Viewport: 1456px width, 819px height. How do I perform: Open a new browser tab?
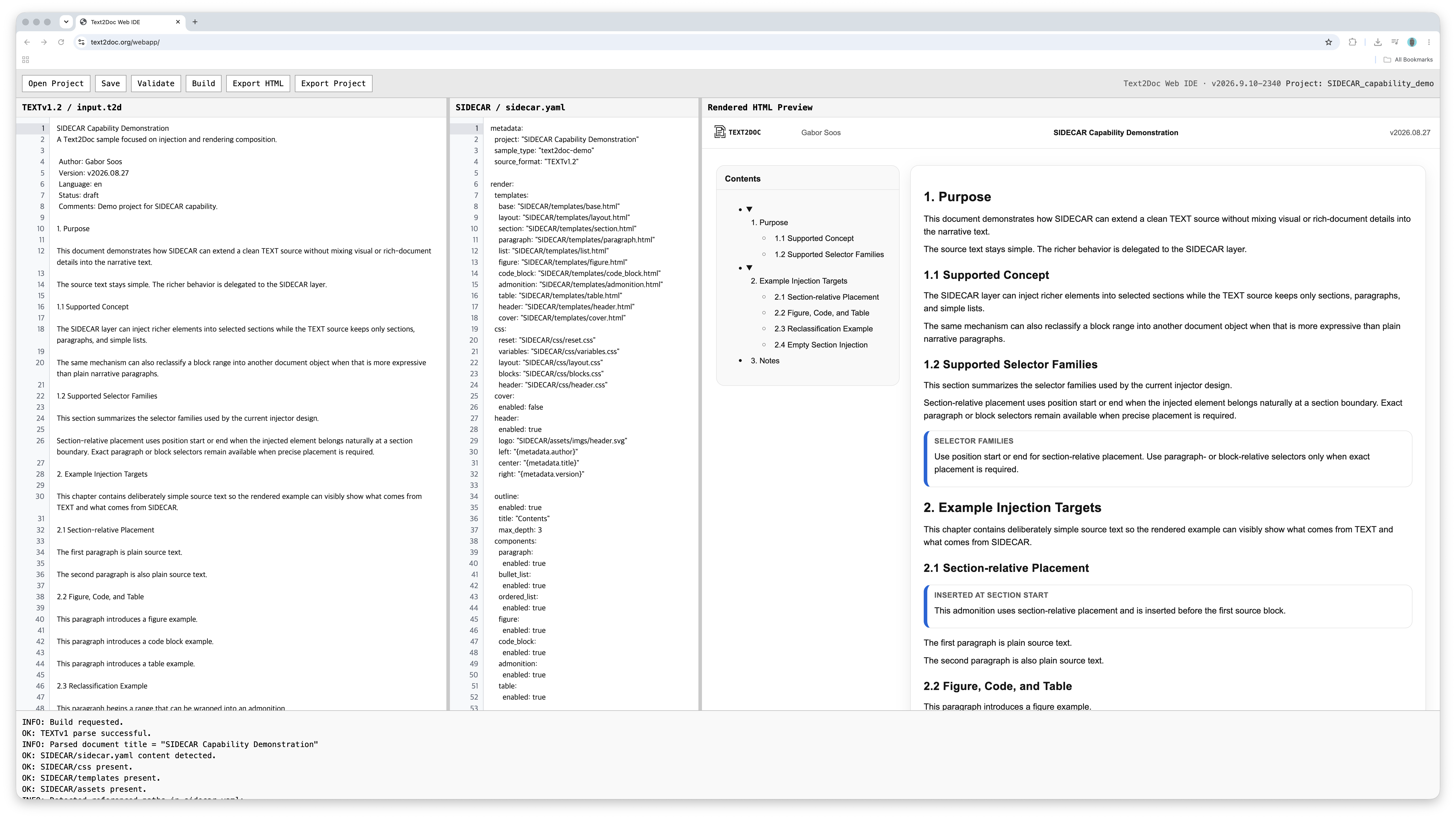[x=195, y=22]
